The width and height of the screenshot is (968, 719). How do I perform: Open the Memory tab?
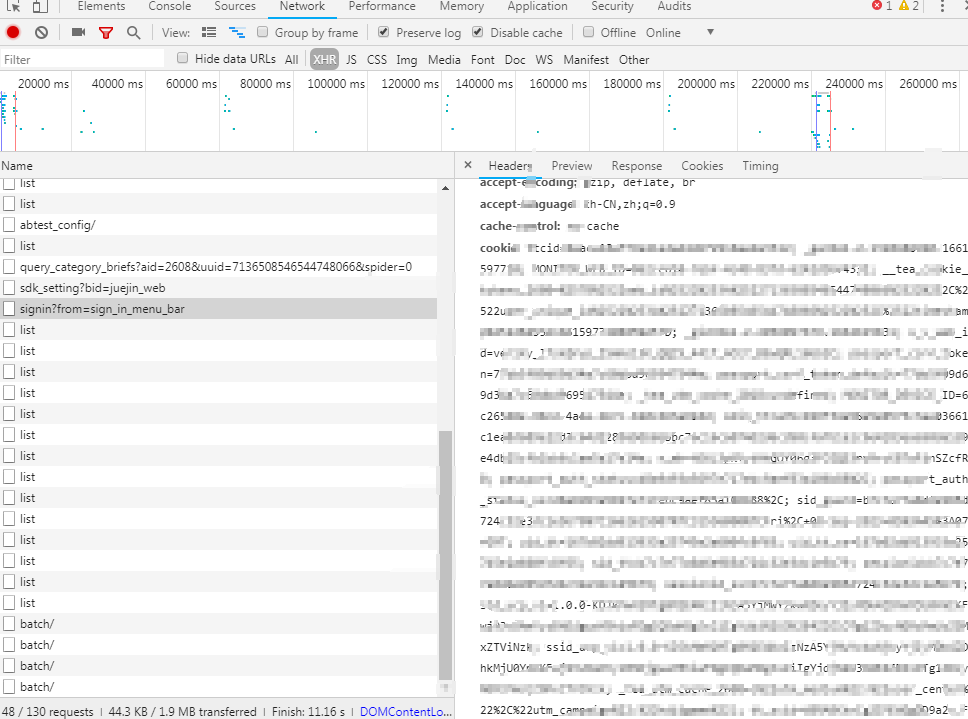pyautogui.click(x=462, y=6)
